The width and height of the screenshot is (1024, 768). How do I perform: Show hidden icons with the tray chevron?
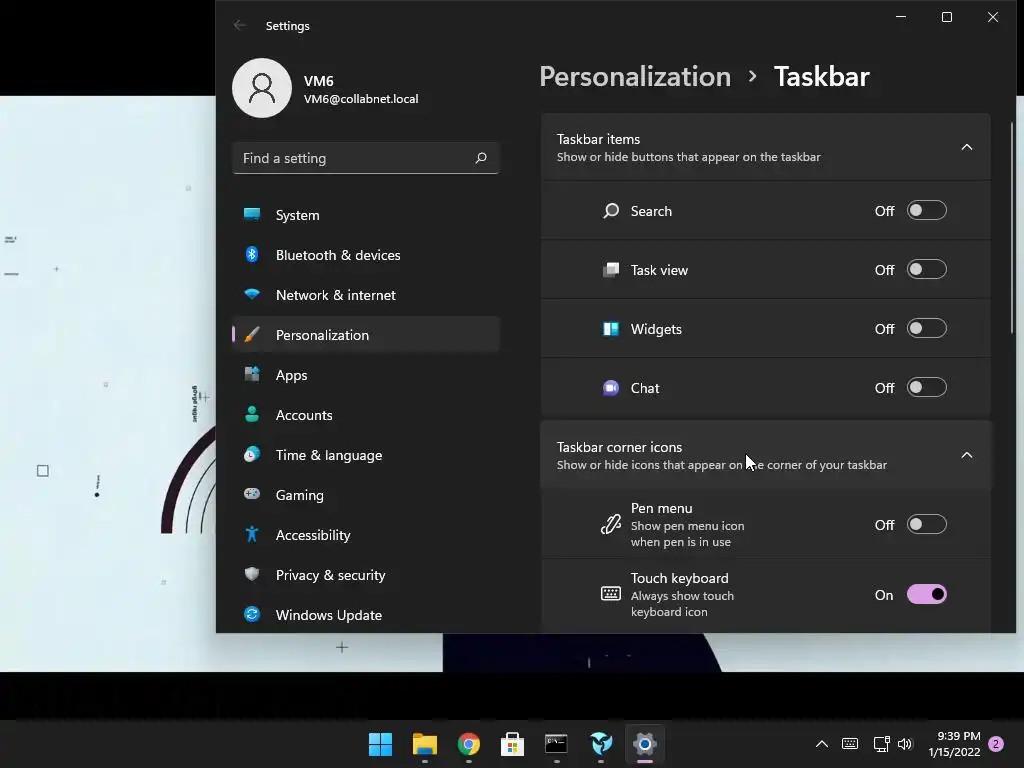[822, 744]
